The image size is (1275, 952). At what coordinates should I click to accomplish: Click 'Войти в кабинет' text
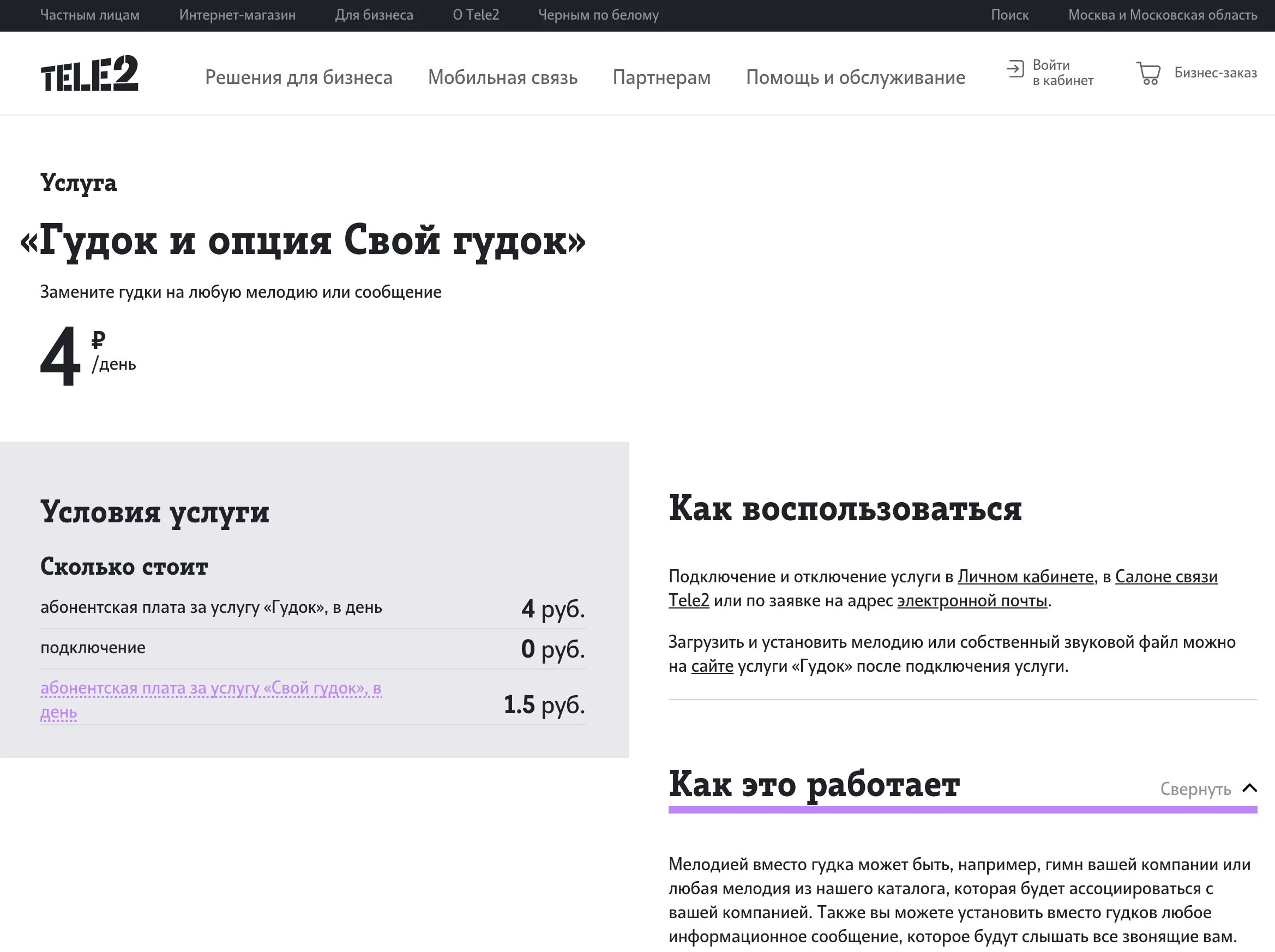[1063, 73]
